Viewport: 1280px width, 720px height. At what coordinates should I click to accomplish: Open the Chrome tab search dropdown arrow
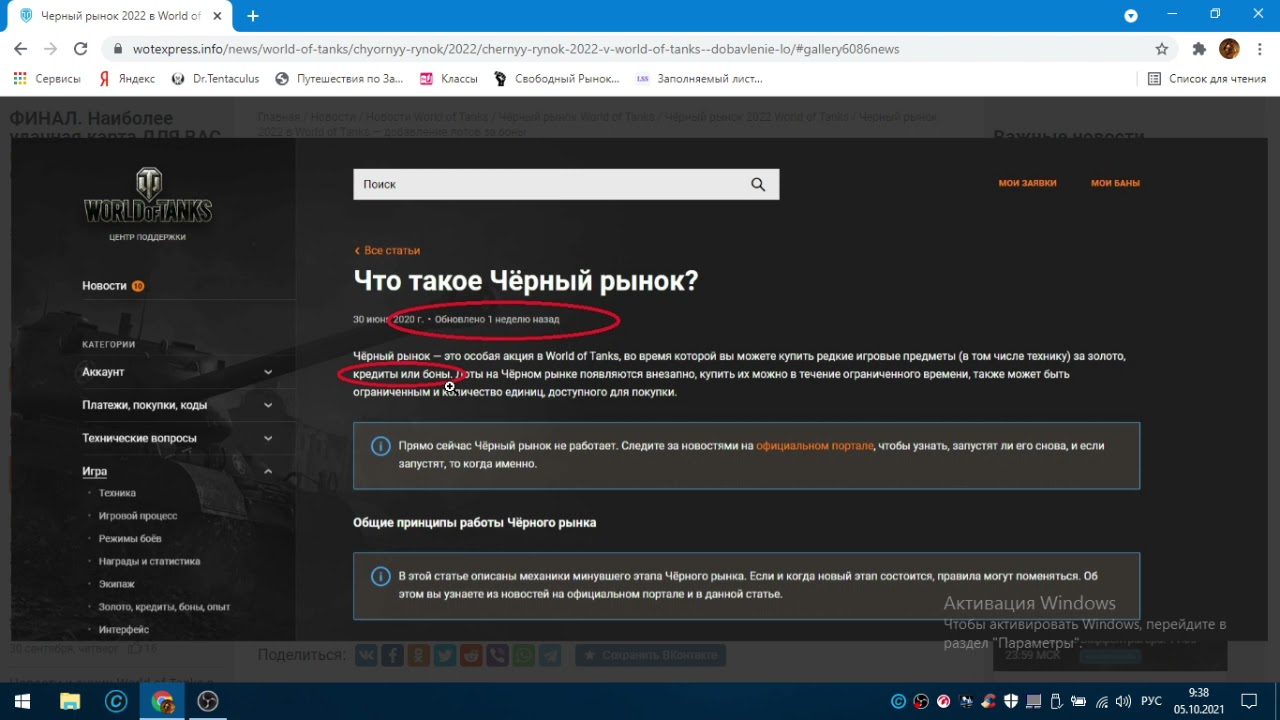[1131, 16]
